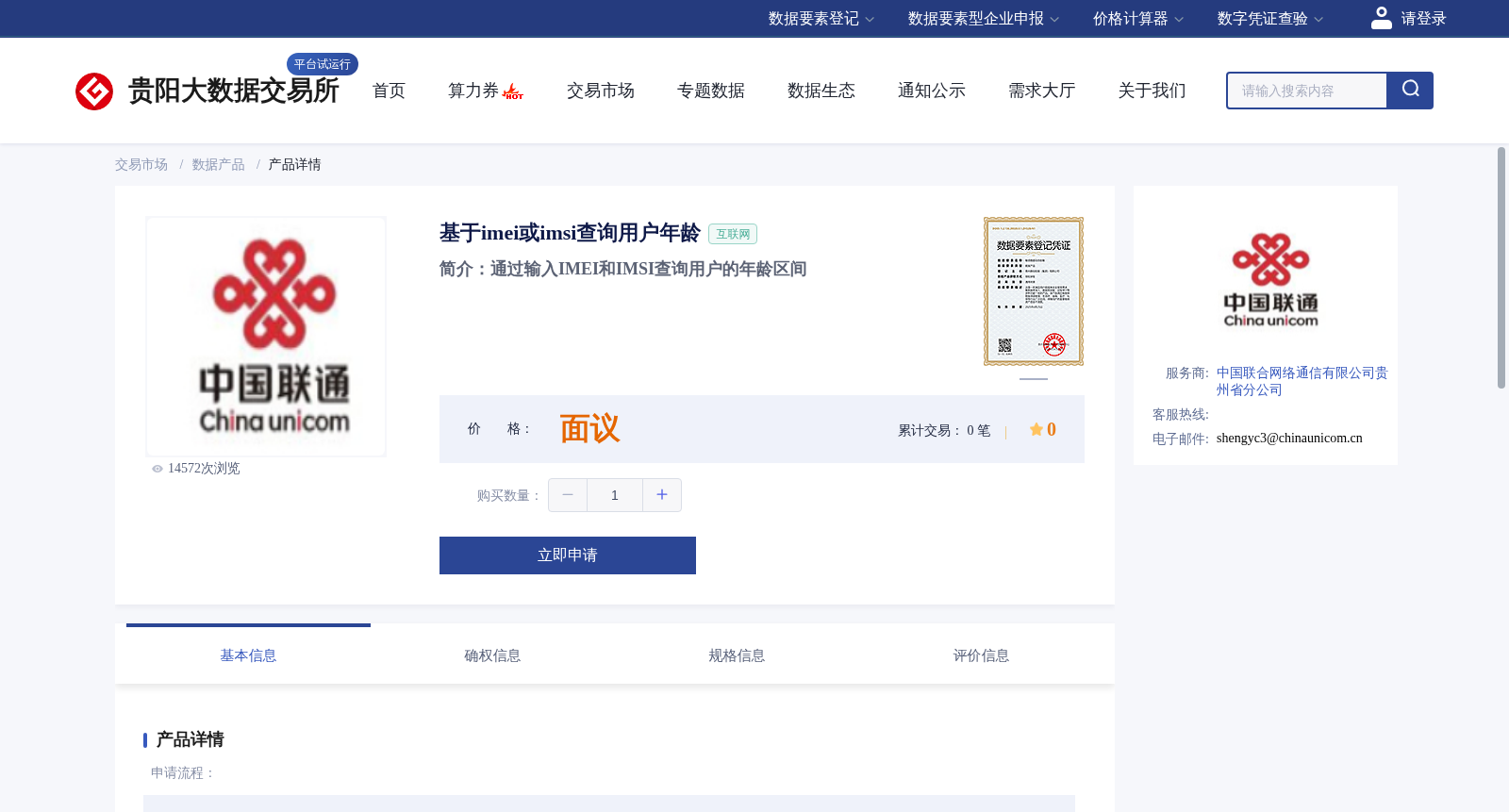Expand the 价格计算器 dropdown
Screen dimensions: 1509x812
[x=1138, y=19]
